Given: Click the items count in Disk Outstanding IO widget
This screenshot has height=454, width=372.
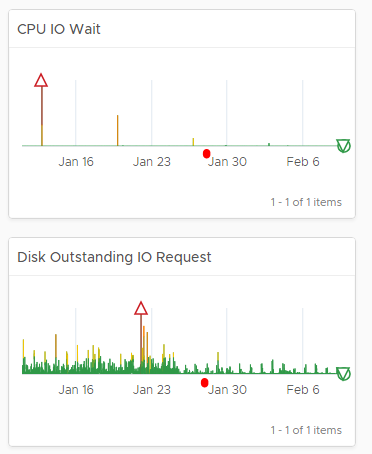Looking at the screenshot, I should click(x=306, y=430).
